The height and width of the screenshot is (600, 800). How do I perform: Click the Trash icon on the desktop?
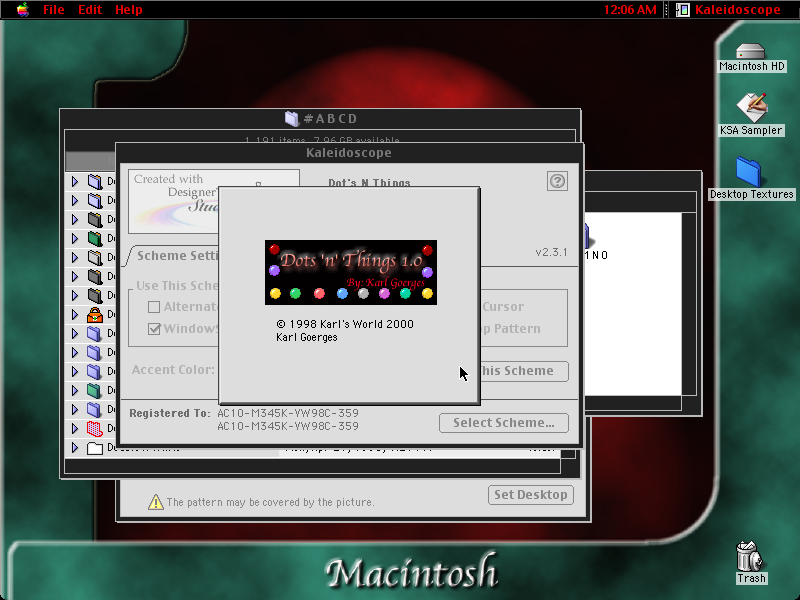pyautogui.click(x=750, y=556)
